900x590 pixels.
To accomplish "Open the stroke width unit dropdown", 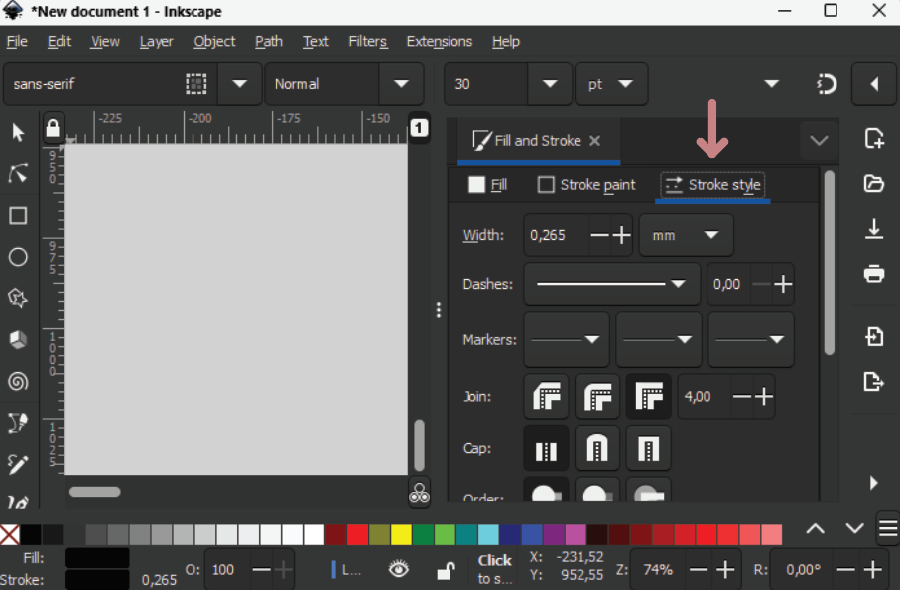I will [686, 235].
